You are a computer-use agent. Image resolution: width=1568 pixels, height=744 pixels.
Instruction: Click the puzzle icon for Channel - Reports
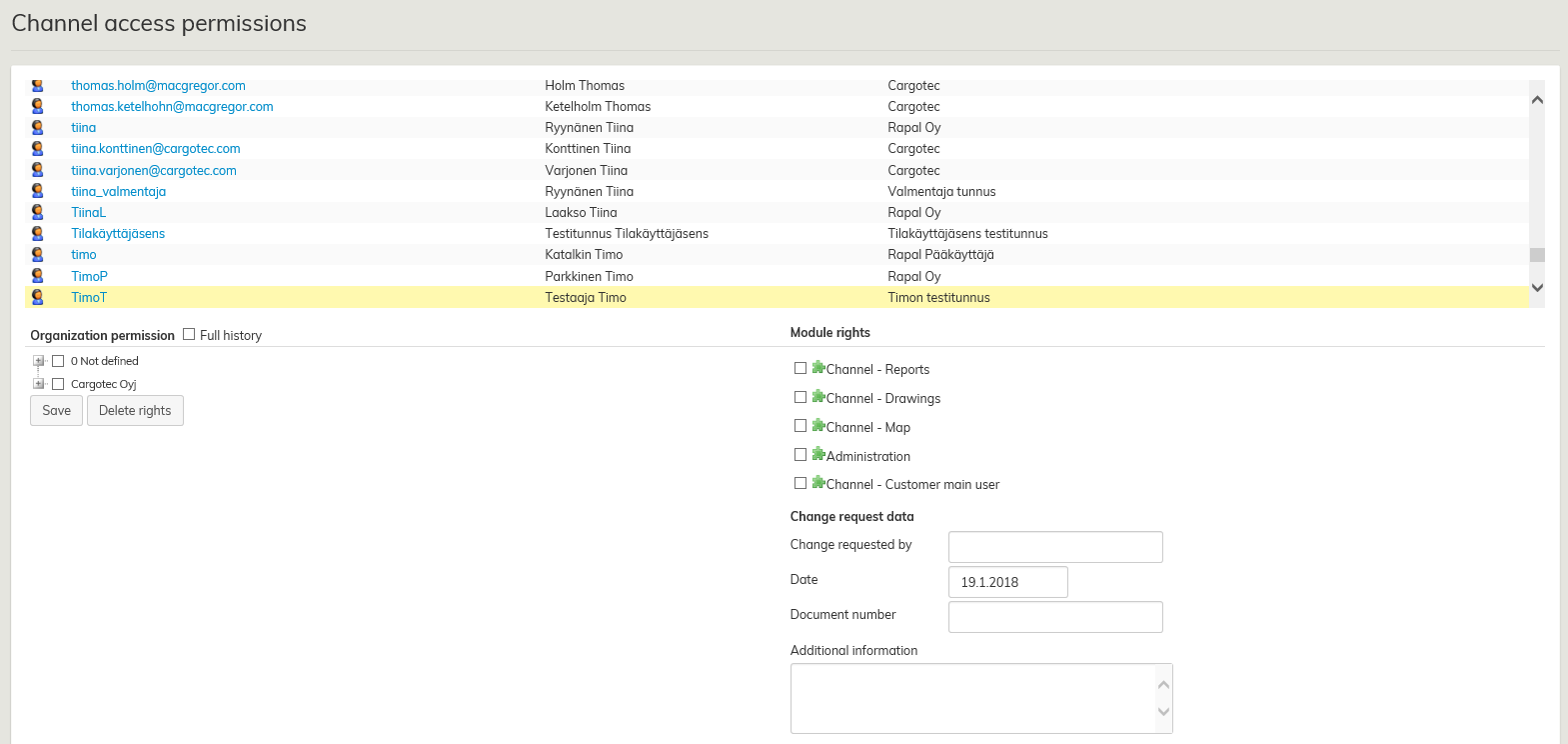pyautogui.click(x=818, y=368)
